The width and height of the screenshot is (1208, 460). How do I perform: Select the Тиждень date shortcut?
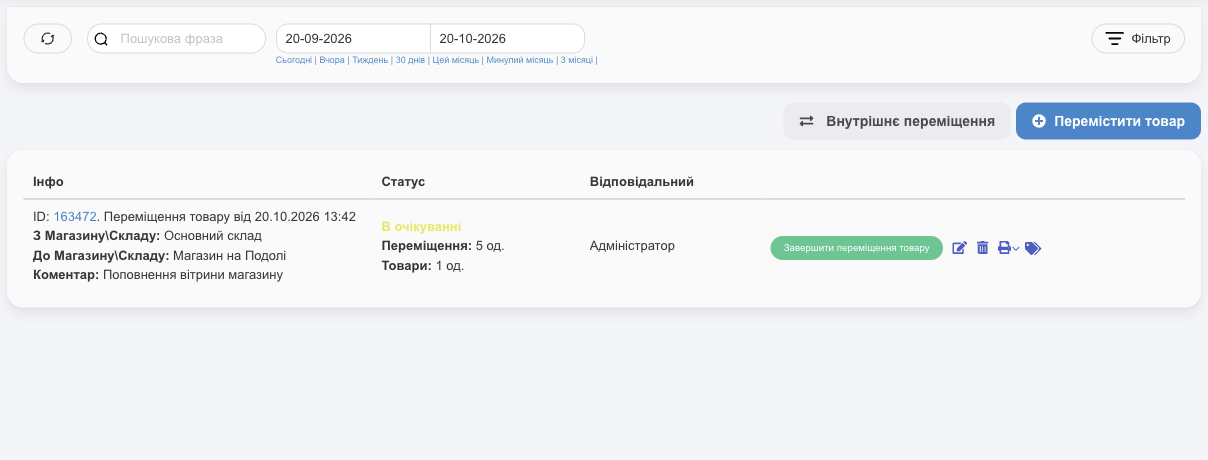click(370, 61)
